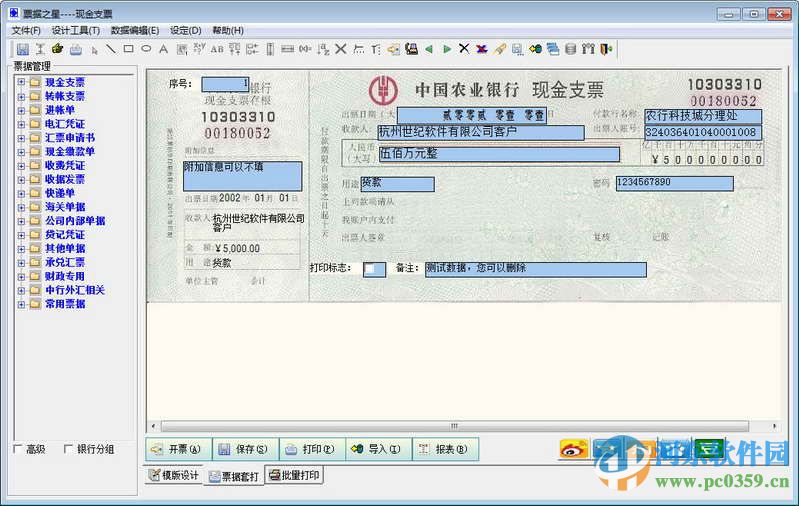Expand the 转帐支票 tree node
The height and width of the screenshot is (506, 799).
pos(21,96)
